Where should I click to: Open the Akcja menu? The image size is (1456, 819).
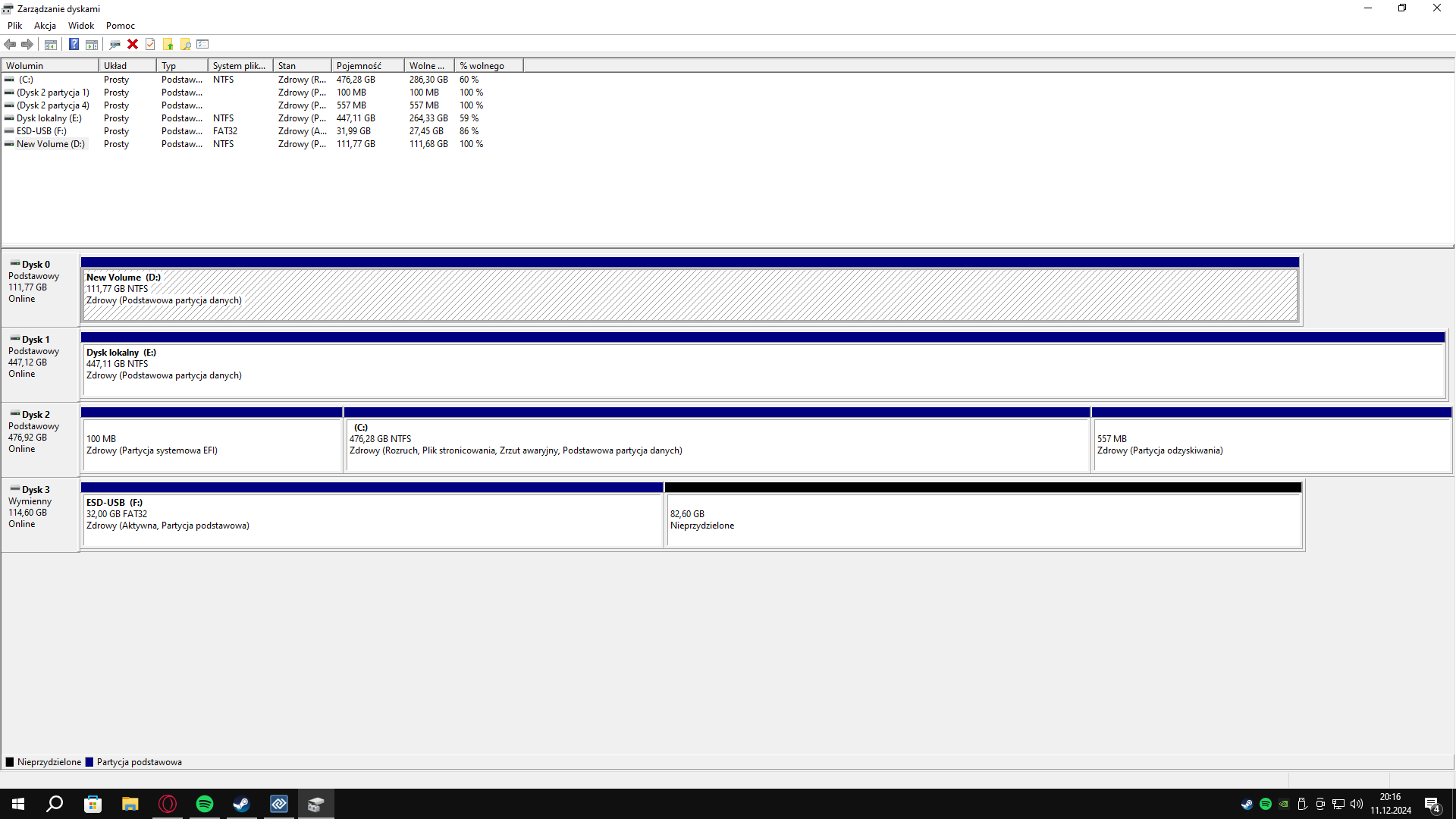(45, 25)
